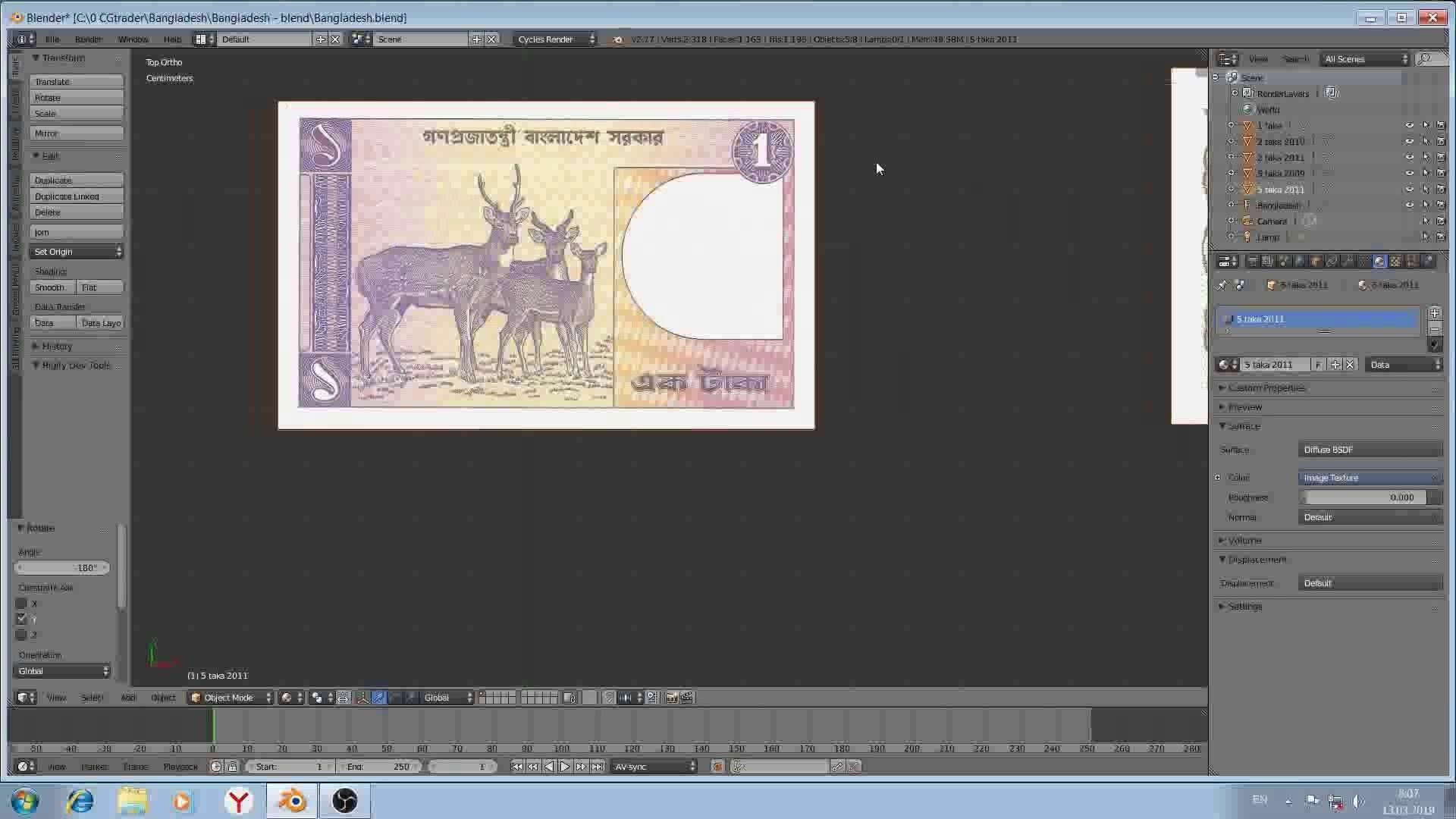Click the OpenGL render image icon
The width and height of the screenshot is (1456, 819).
tap(671, 698)
